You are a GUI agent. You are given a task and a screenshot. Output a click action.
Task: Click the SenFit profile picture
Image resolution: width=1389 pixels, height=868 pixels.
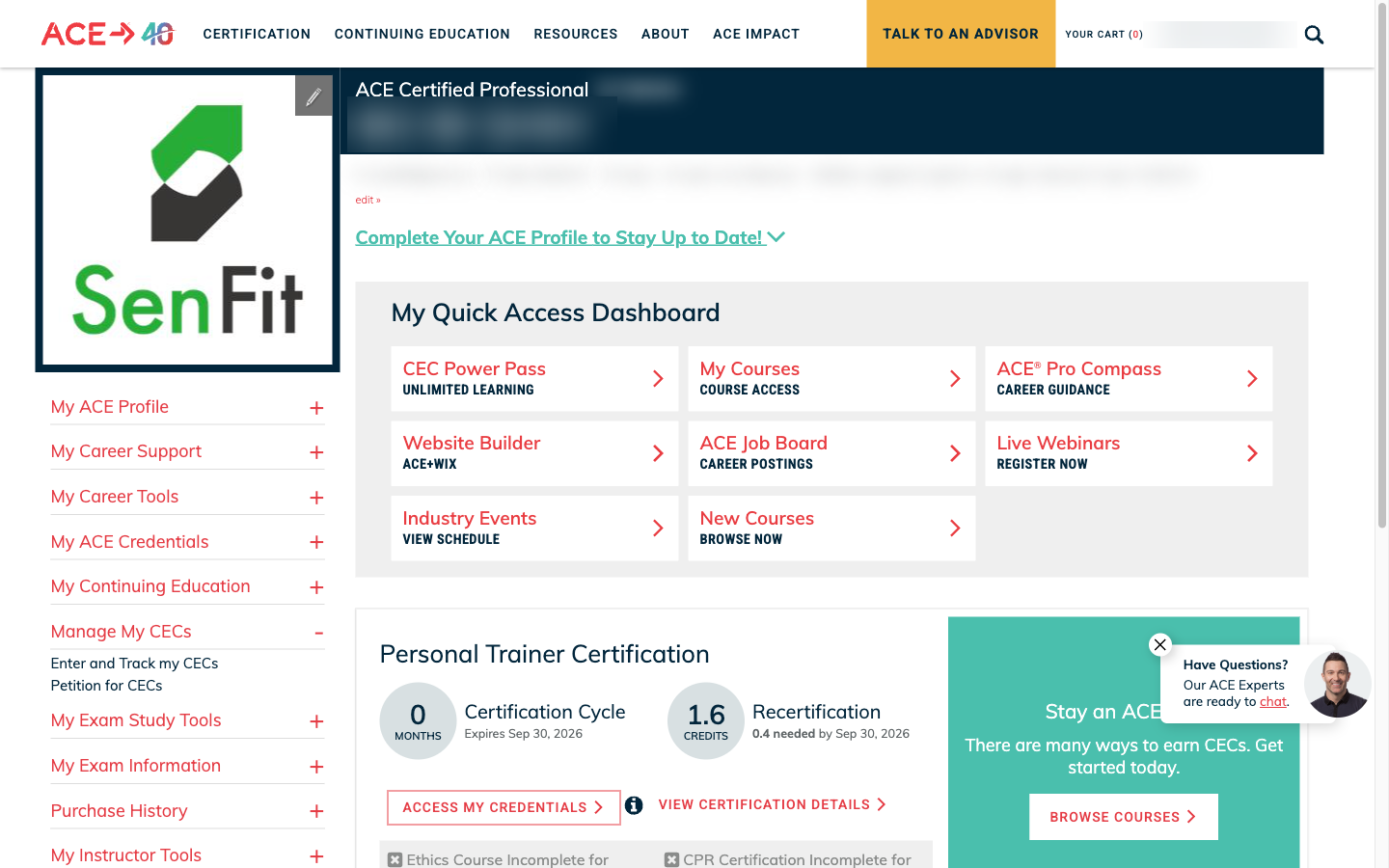tap(188, 220)
